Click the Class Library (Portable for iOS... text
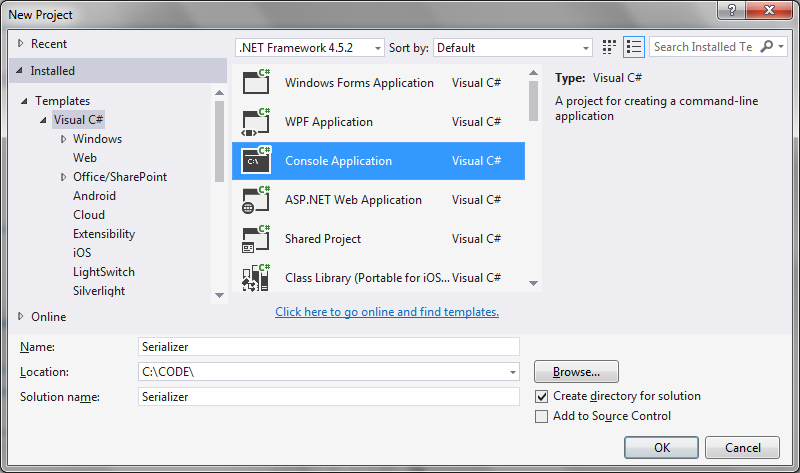 367,278
